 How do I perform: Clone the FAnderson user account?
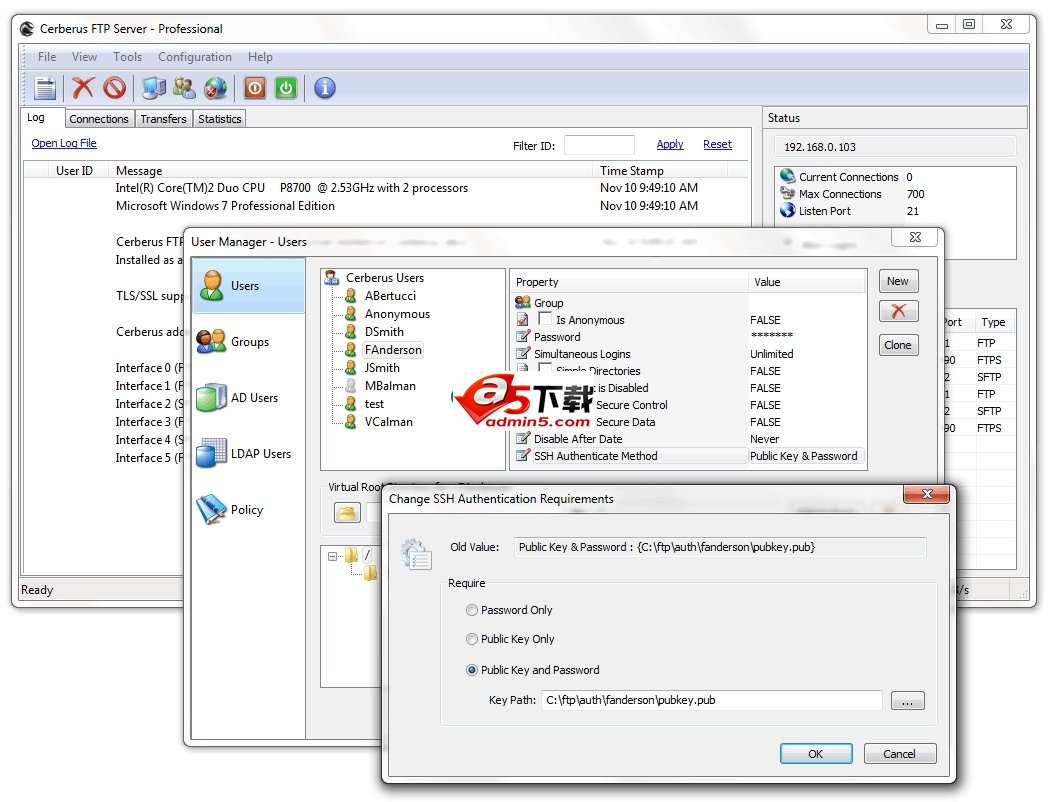pyautogui.click(x=897, y=344)
